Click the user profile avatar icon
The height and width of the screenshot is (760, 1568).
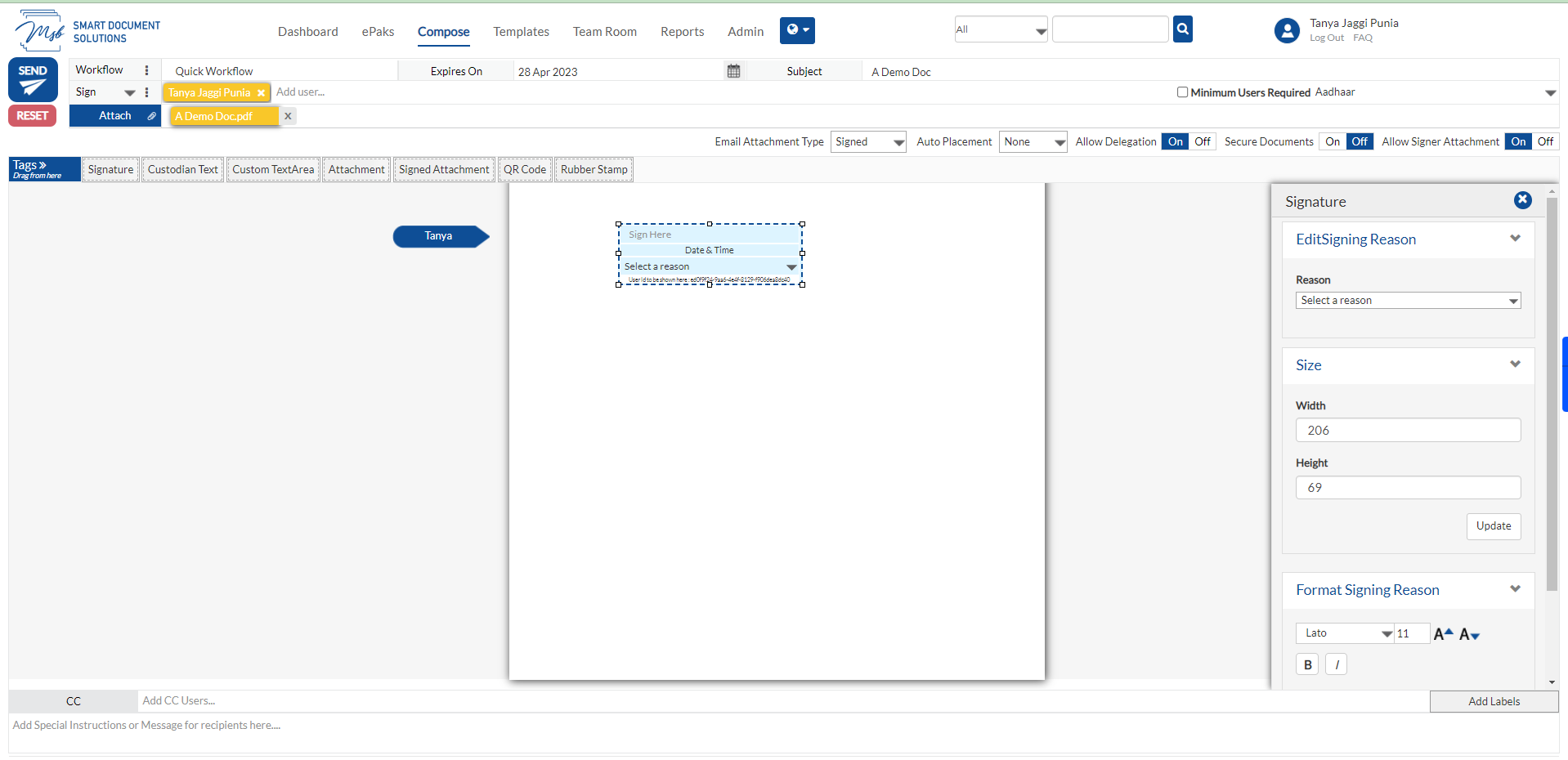[x=1287, y=31]
